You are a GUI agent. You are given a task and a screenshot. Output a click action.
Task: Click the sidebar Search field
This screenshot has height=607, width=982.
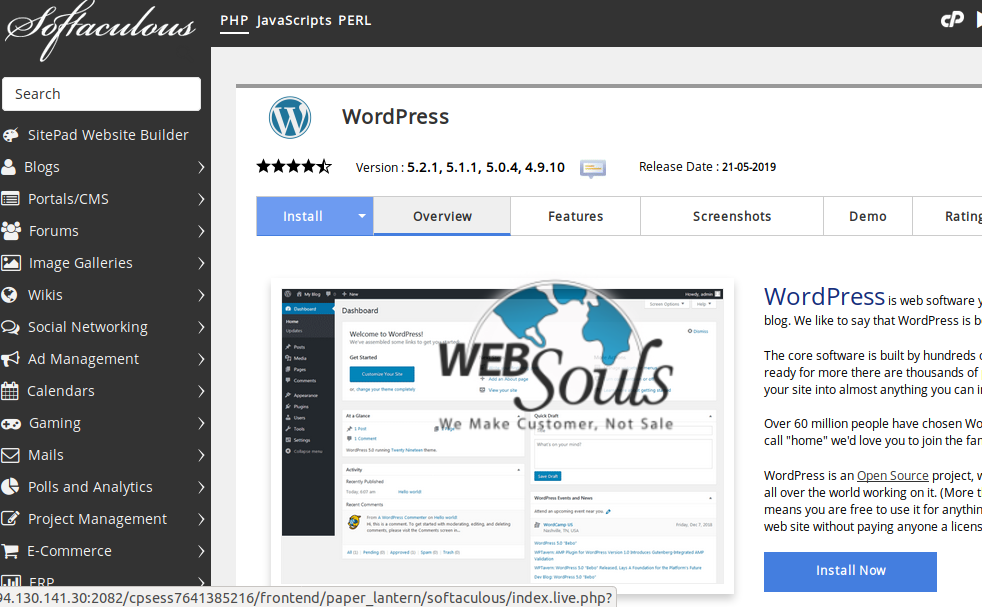(x=101, y=94)
